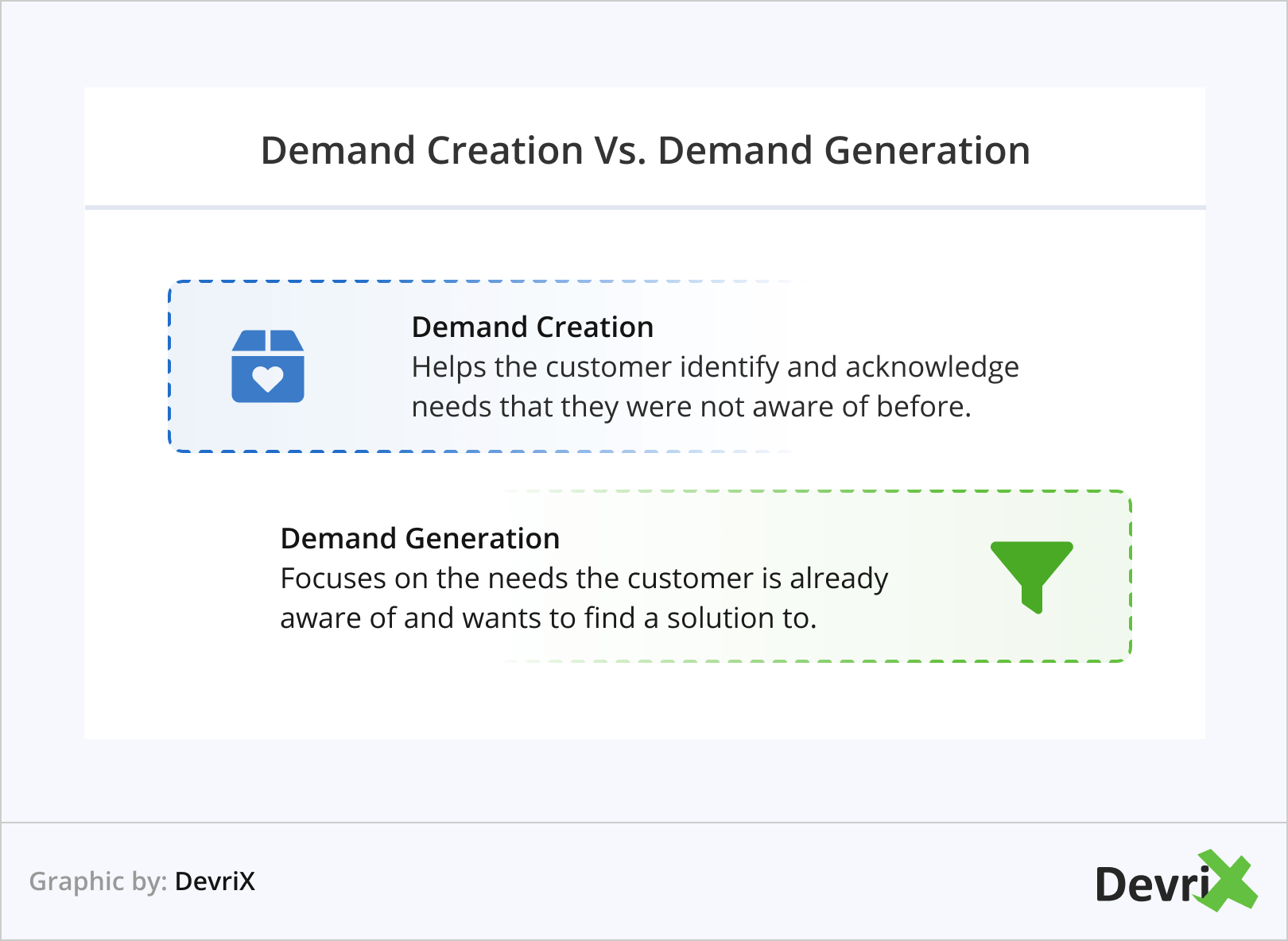Click the "Helps the customer identify and acknowledge" line

[715, 367]
